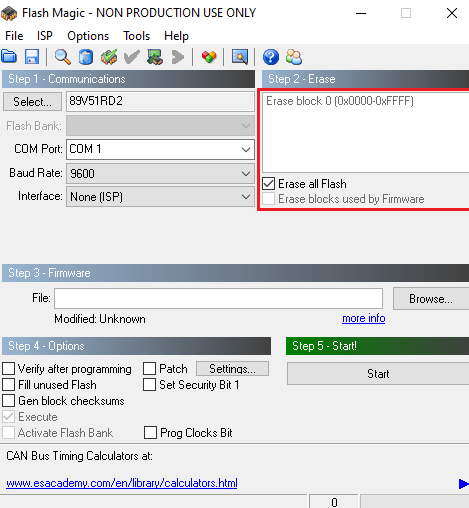
Task: Open help via blue question mark icon
Action: coord(271,57)
